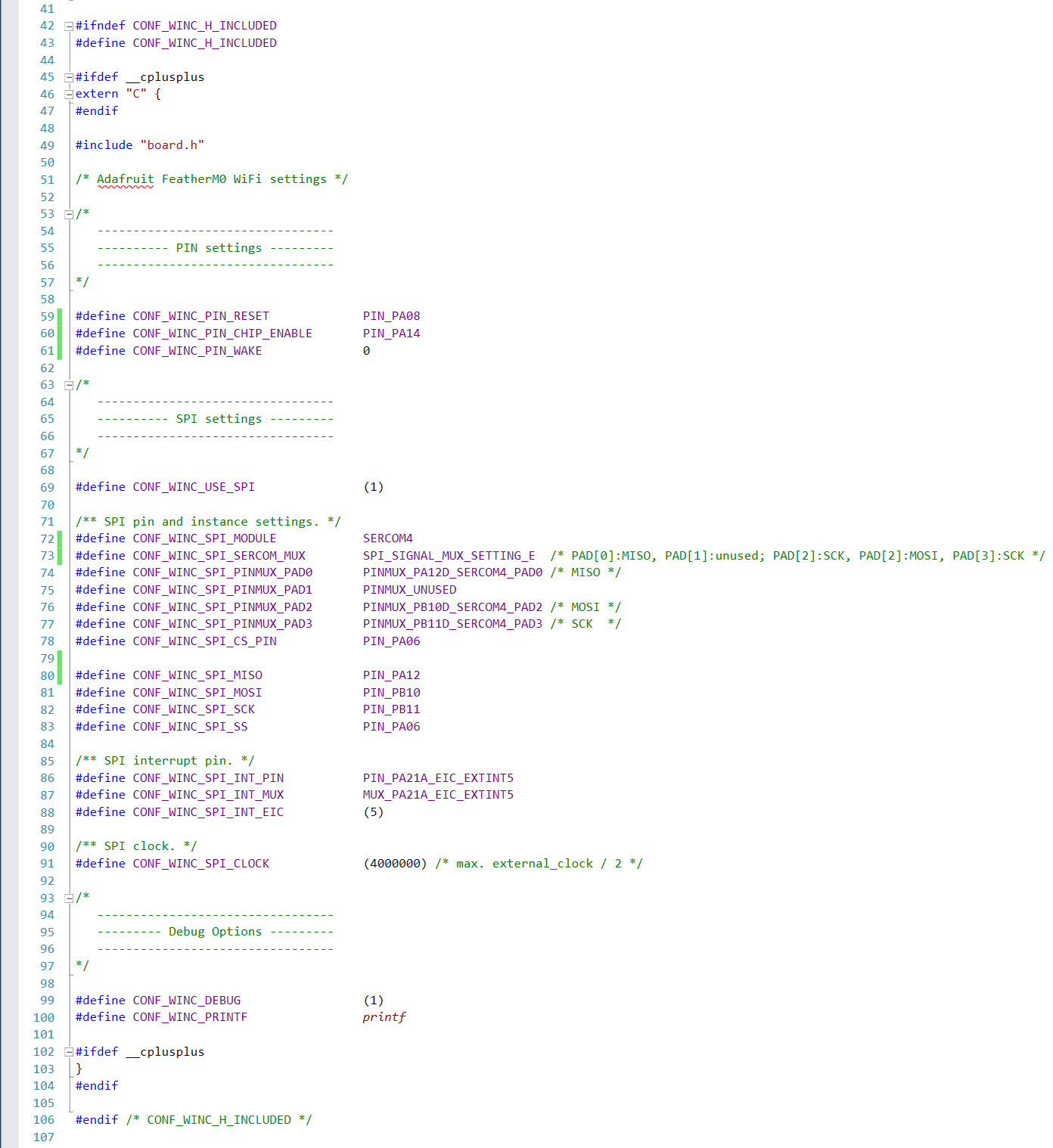Click the SERCOM4 value
Screen dimensions: 1053x1148
click(x=388, y=538)
